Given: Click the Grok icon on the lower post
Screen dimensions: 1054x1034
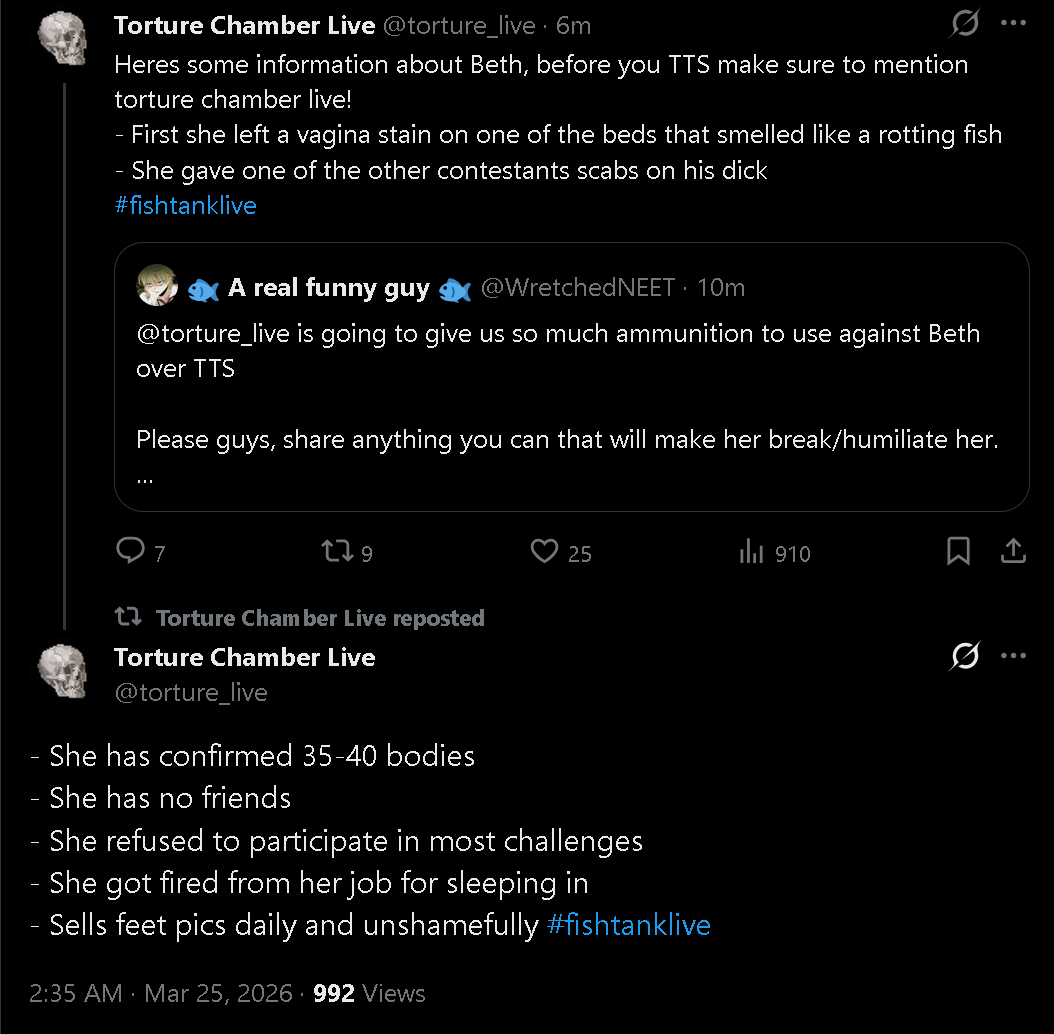Looking at the screenshot, I should point(965,656).
